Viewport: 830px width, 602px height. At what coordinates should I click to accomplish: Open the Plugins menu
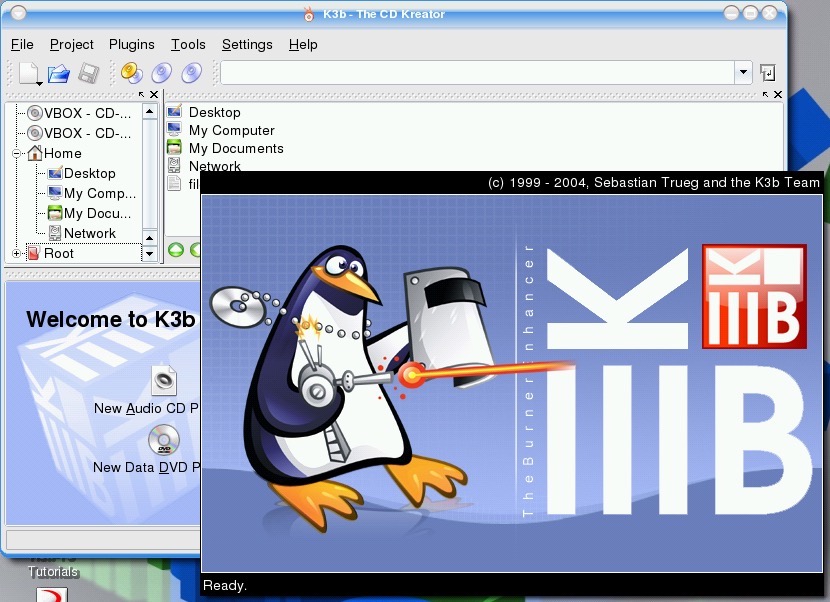(x=132, y=44)
